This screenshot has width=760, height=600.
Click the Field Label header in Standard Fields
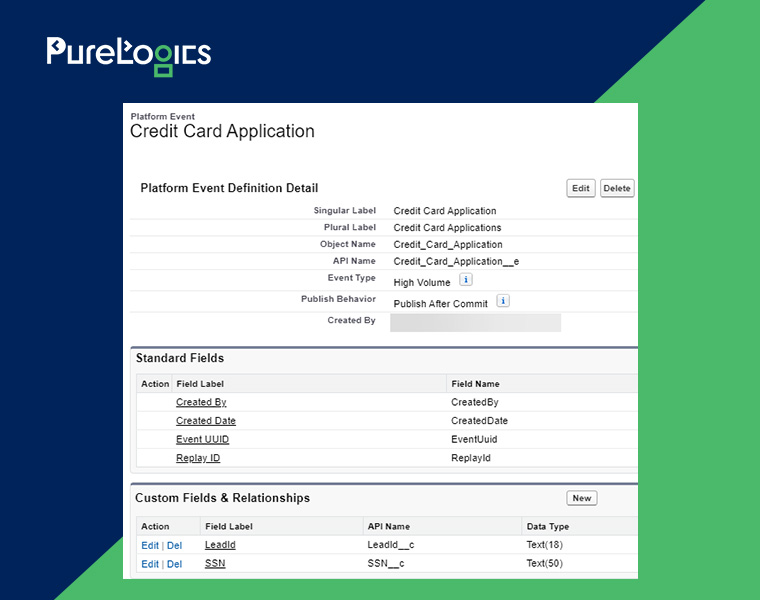click(x=200, y=384)
